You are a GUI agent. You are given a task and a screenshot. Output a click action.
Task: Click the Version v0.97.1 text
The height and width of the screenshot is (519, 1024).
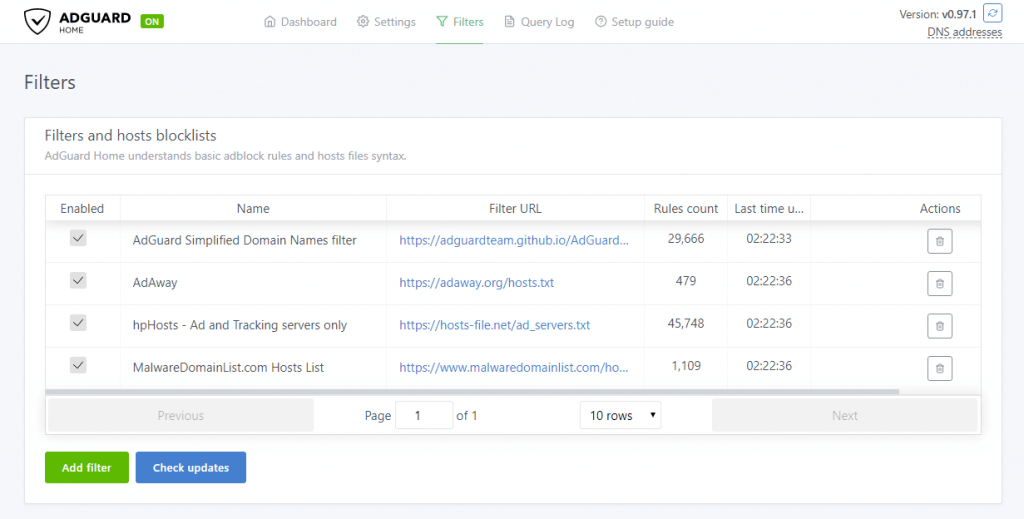coord(938,14)
